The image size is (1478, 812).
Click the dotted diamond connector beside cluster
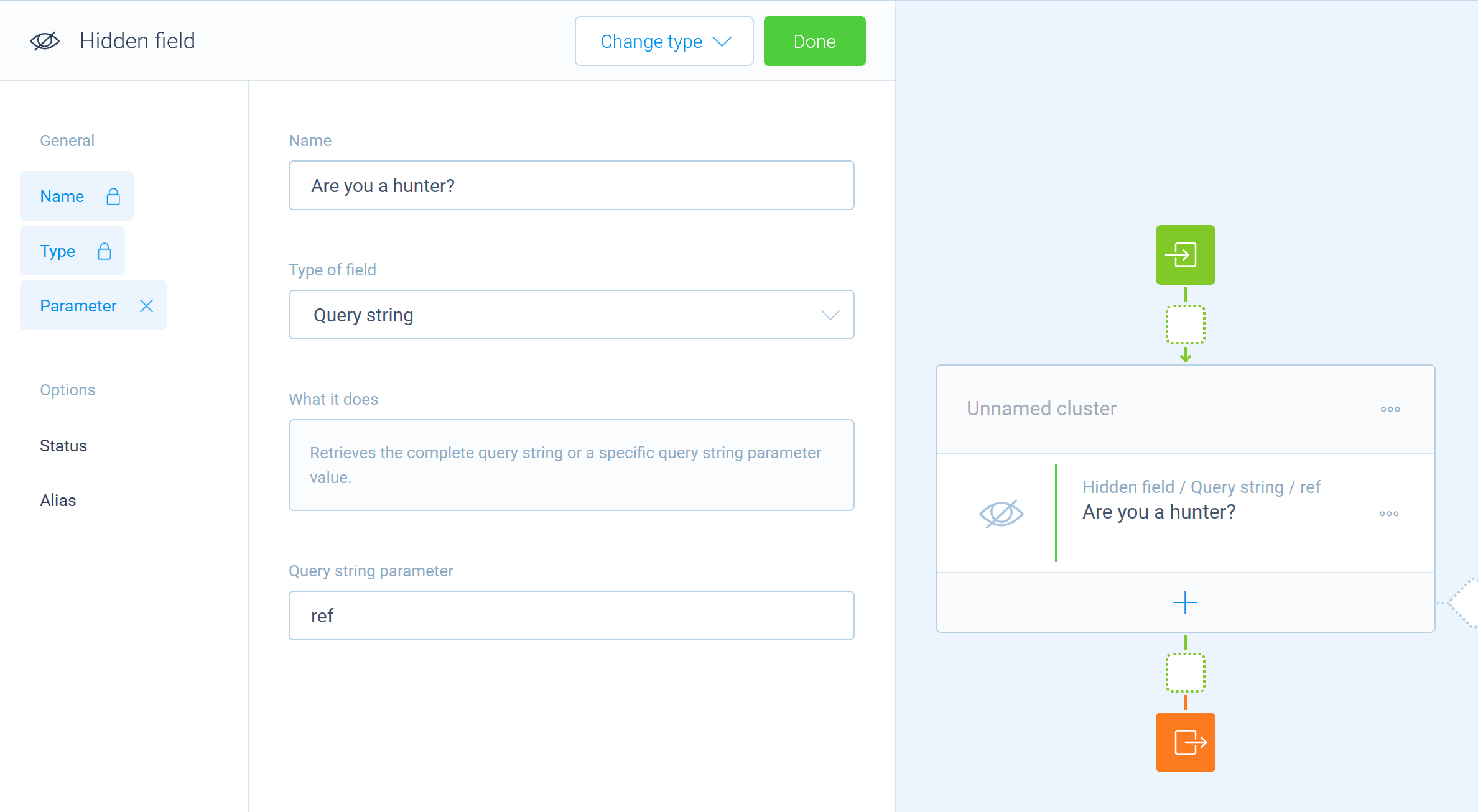pyautogui.click(x=1463, y=602)
